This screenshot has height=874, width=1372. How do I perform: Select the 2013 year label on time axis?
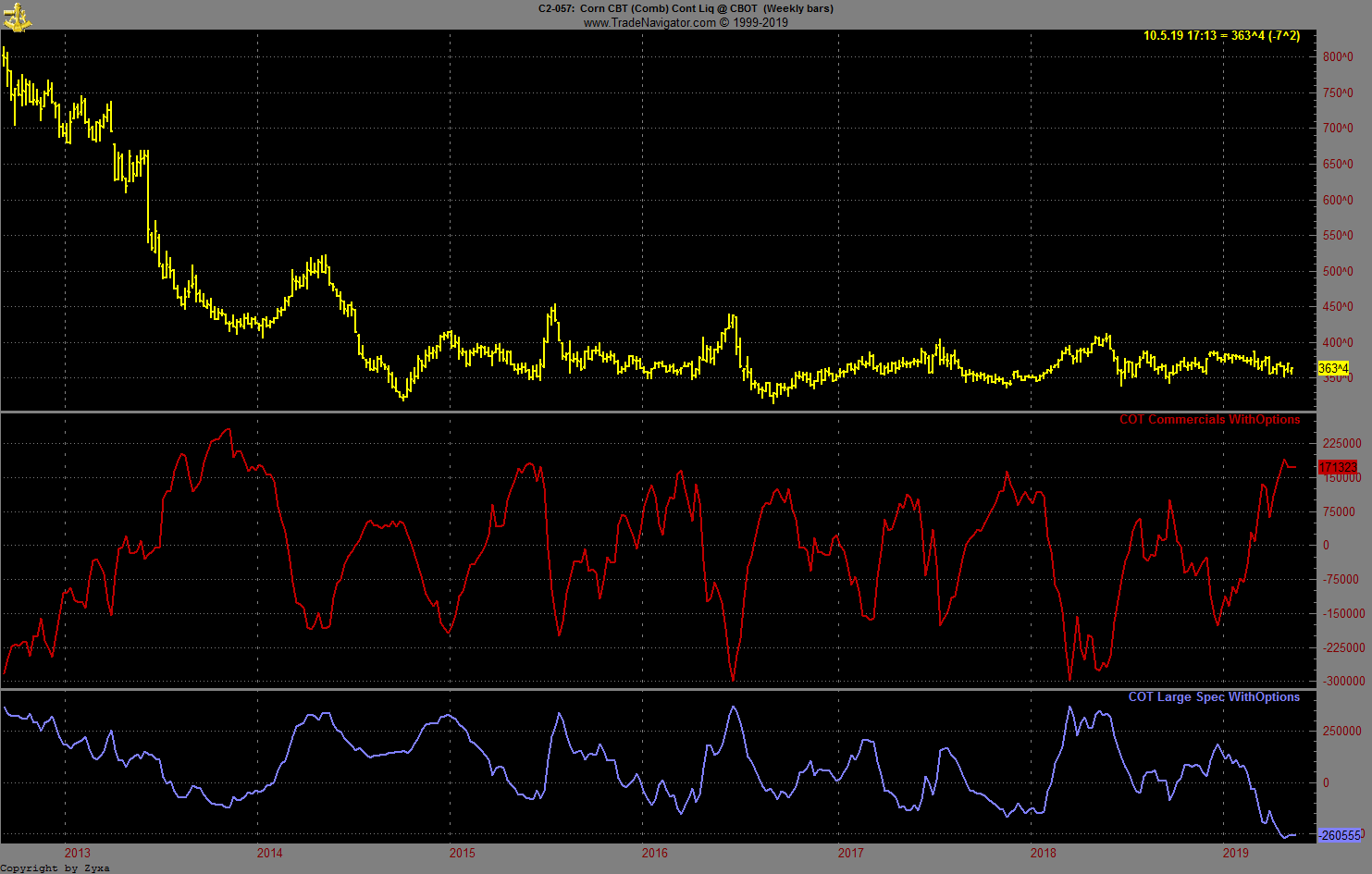click(78, 853)
